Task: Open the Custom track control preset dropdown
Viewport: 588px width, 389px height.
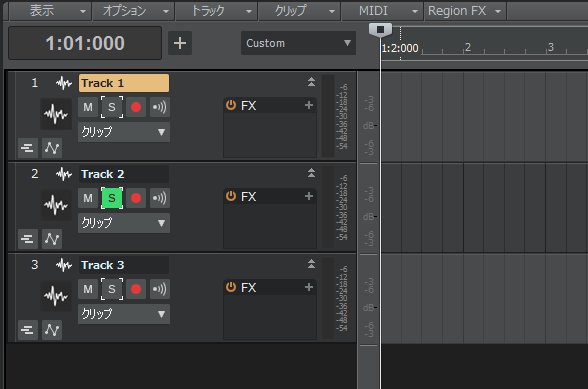Action: click(298, 43)
